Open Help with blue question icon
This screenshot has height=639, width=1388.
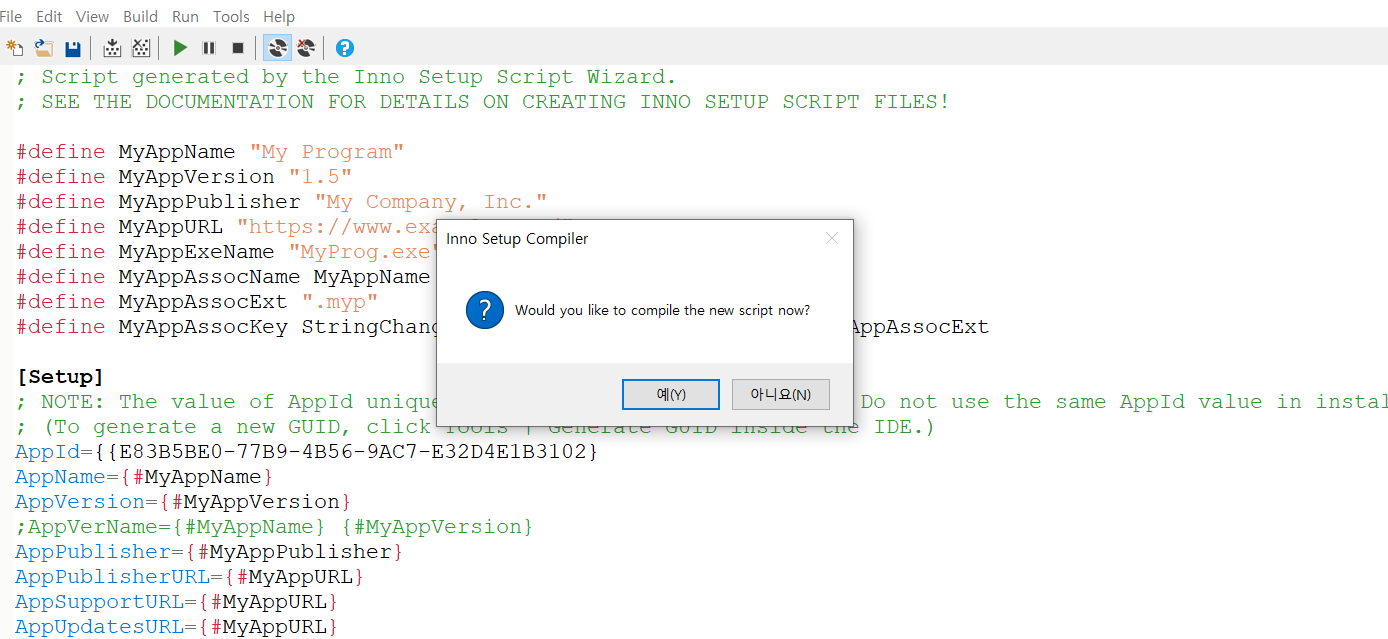[345, 48]
